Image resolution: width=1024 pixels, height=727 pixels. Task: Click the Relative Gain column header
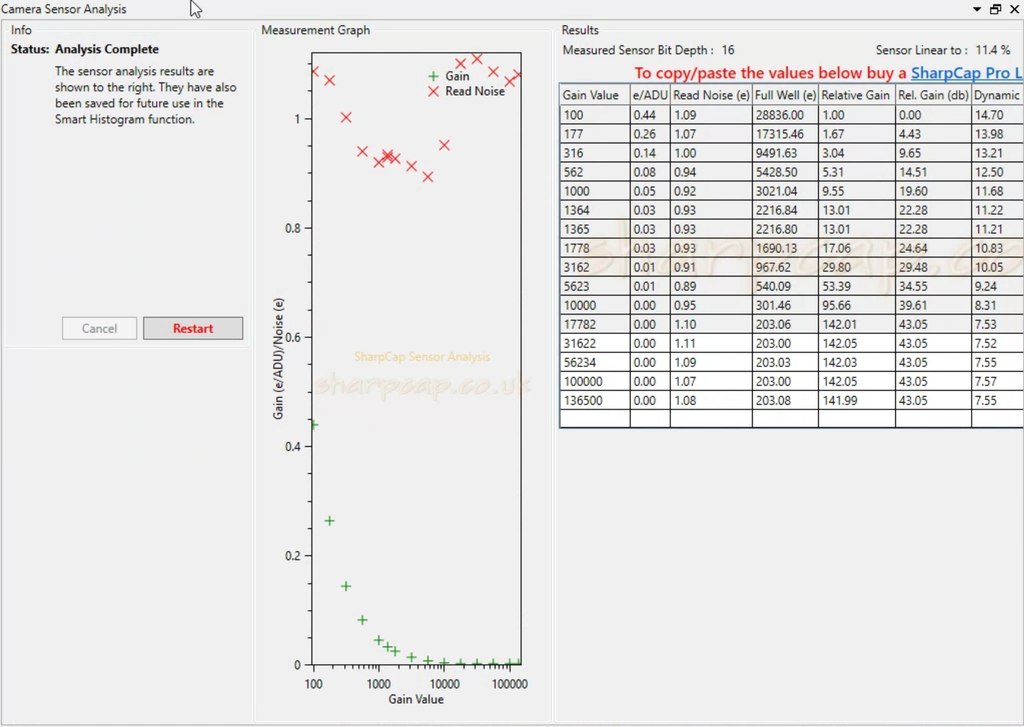(x=856, y=95)
